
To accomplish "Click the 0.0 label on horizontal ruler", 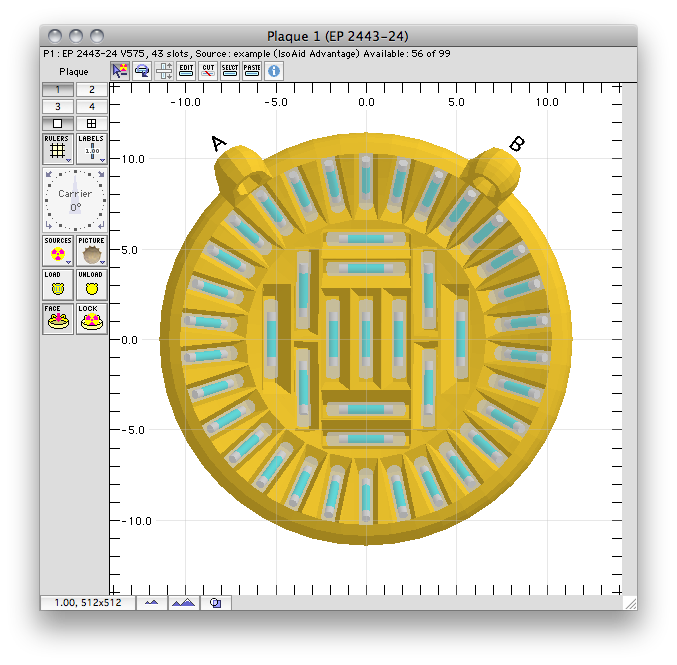I will pos(366,102).
